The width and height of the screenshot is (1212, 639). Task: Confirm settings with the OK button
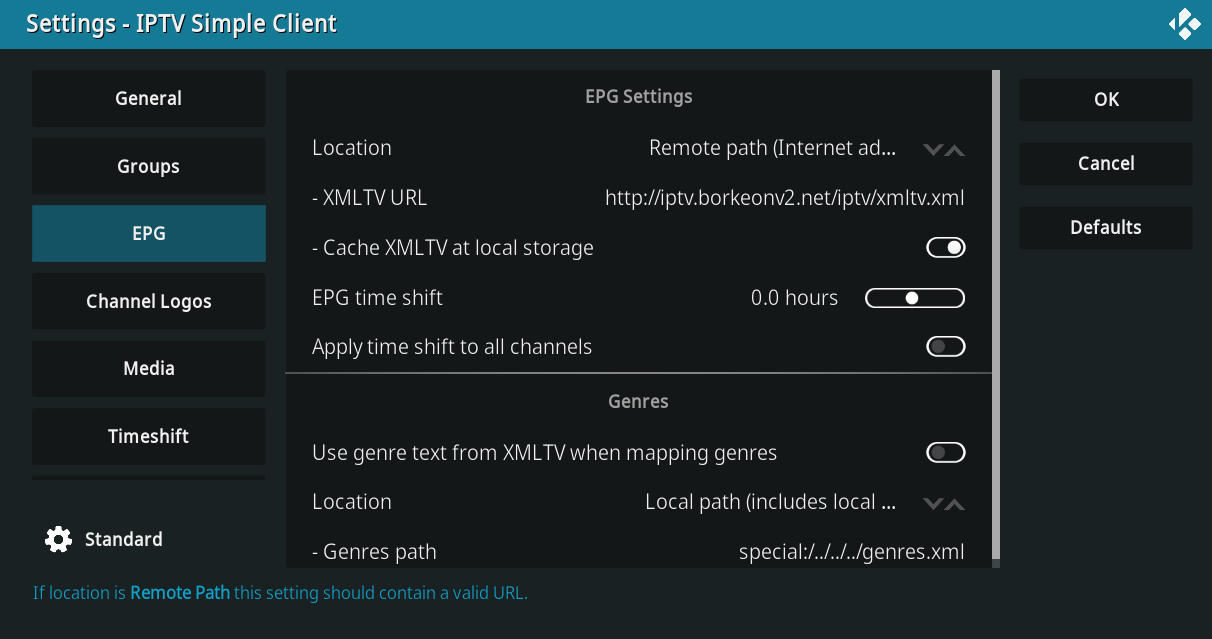click(1106, 99)
